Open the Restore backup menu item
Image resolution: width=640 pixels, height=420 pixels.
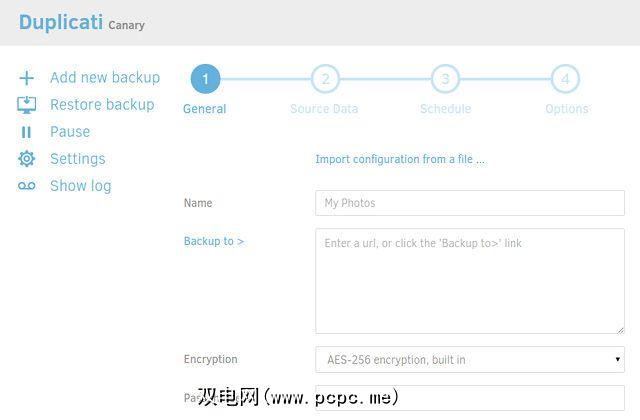click(x=102, y=104)
